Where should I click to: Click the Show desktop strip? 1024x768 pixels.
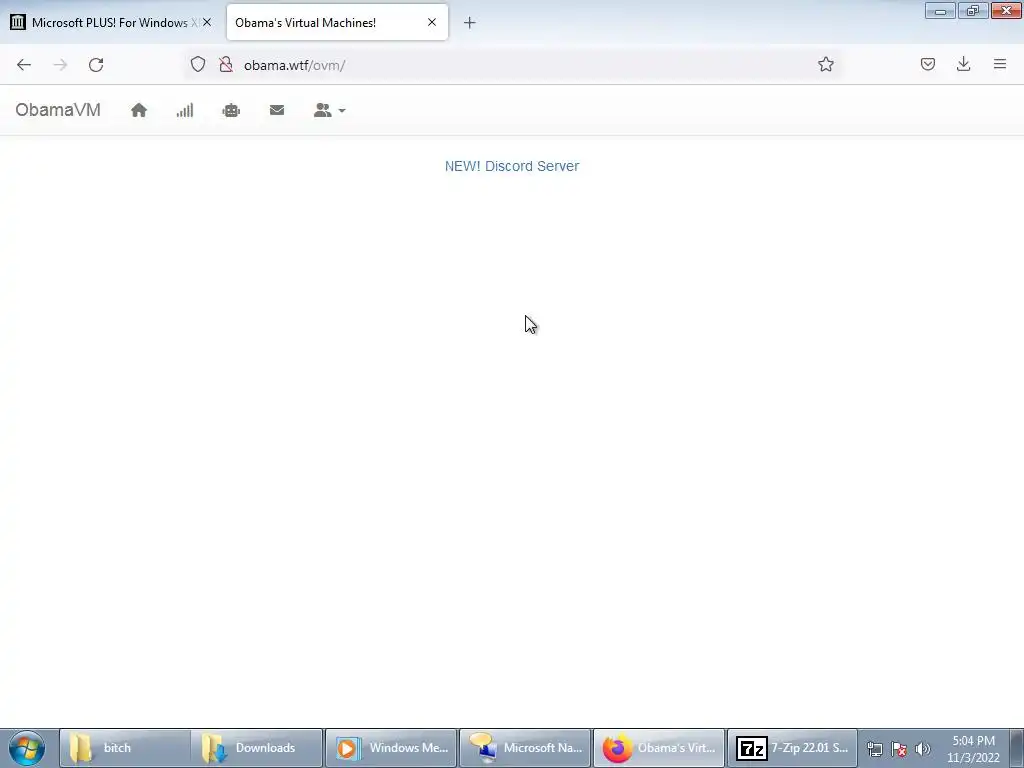(1016, 748)
